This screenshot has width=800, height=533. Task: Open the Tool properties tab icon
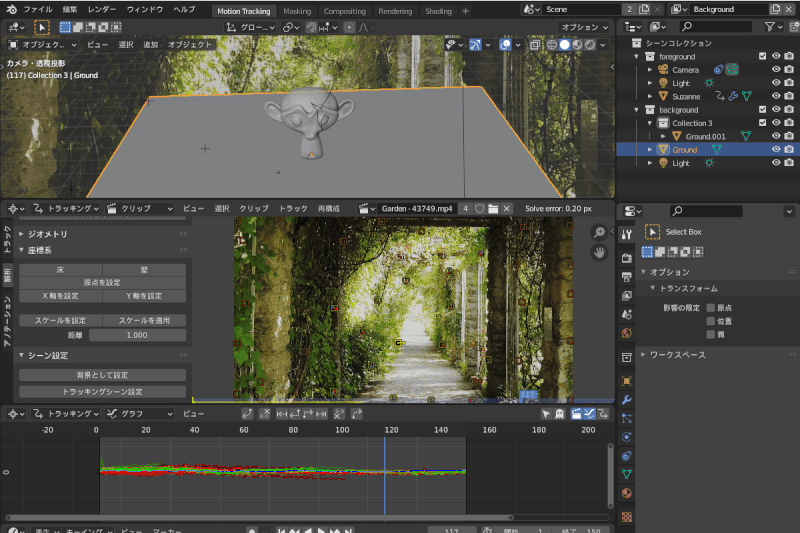click(x=627, y=235)
